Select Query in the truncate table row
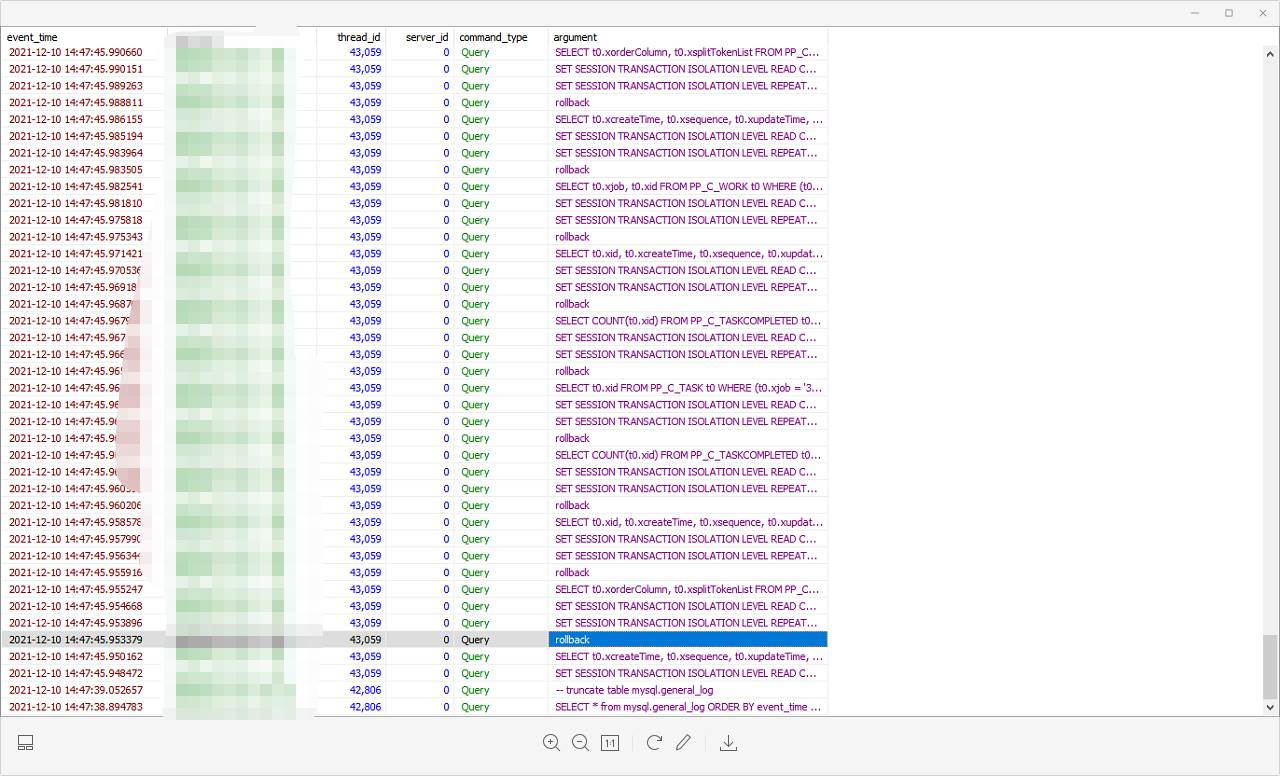This screenshot has height=776, width=1280. (475, 690)
